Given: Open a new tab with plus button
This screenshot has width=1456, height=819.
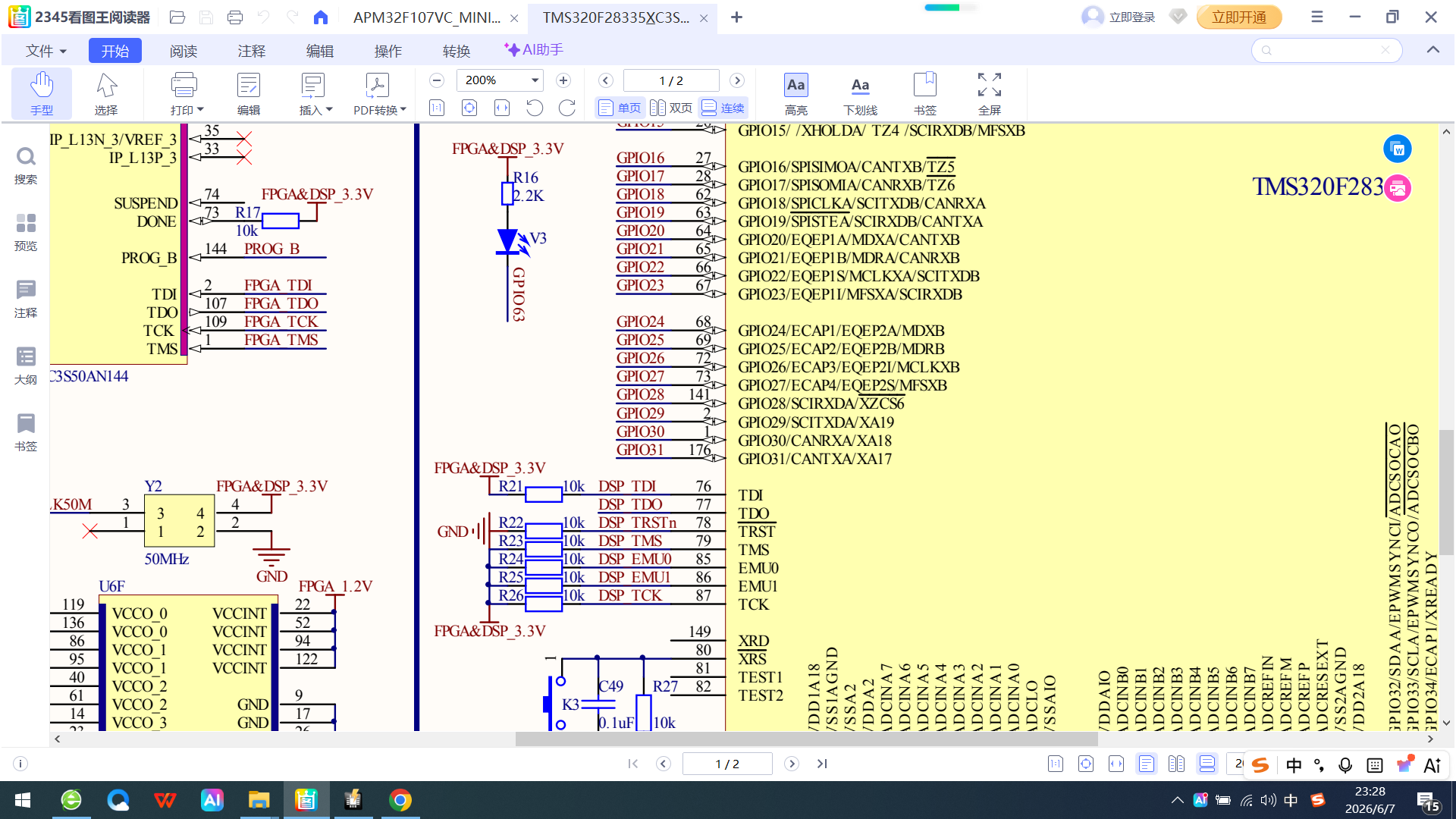Looking at the screenshot, I should [x=736, y=17].
